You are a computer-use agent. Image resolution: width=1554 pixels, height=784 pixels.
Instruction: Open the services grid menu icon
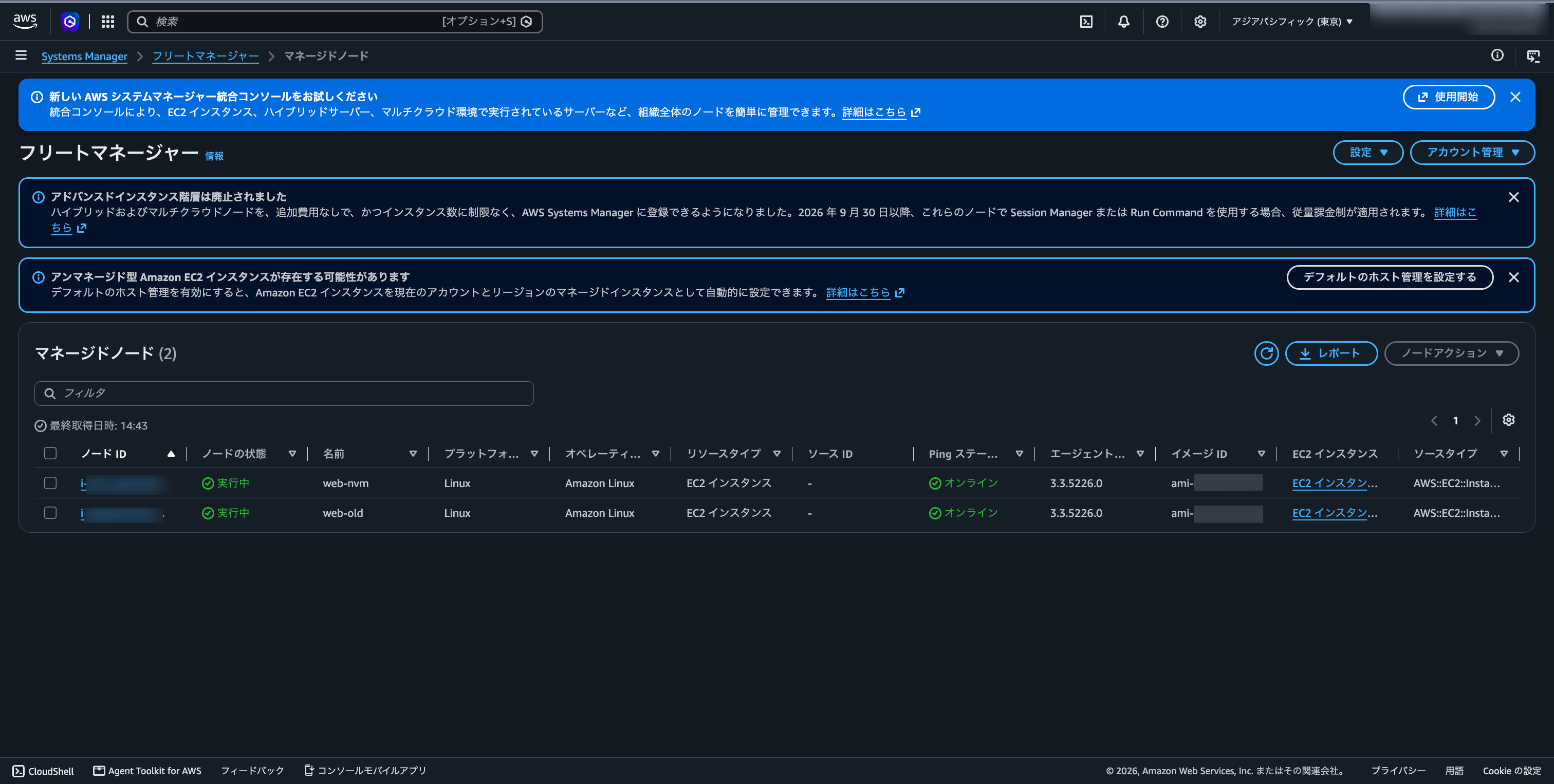coord(108,22)
